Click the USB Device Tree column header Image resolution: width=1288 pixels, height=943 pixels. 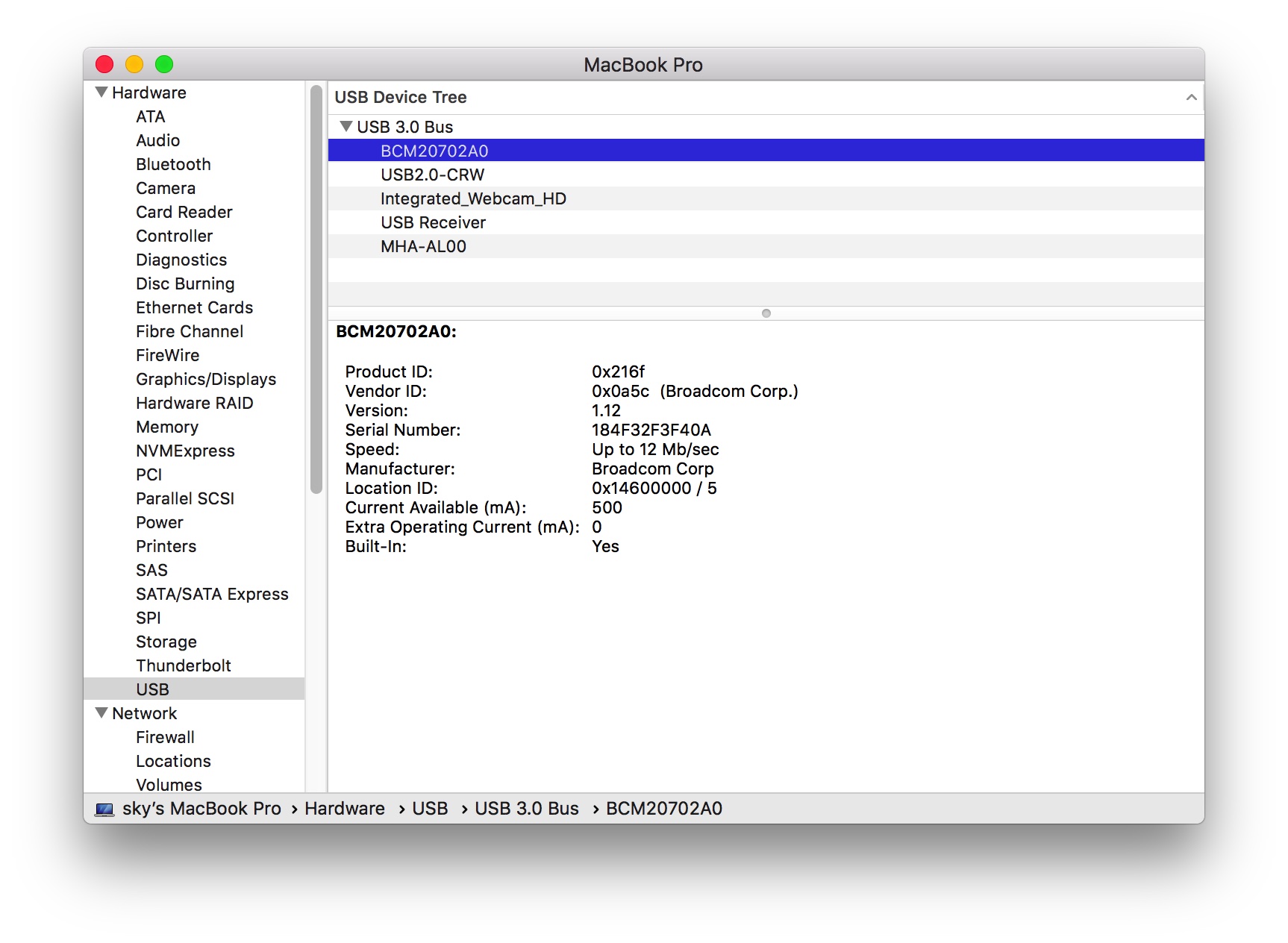point(766,98)
